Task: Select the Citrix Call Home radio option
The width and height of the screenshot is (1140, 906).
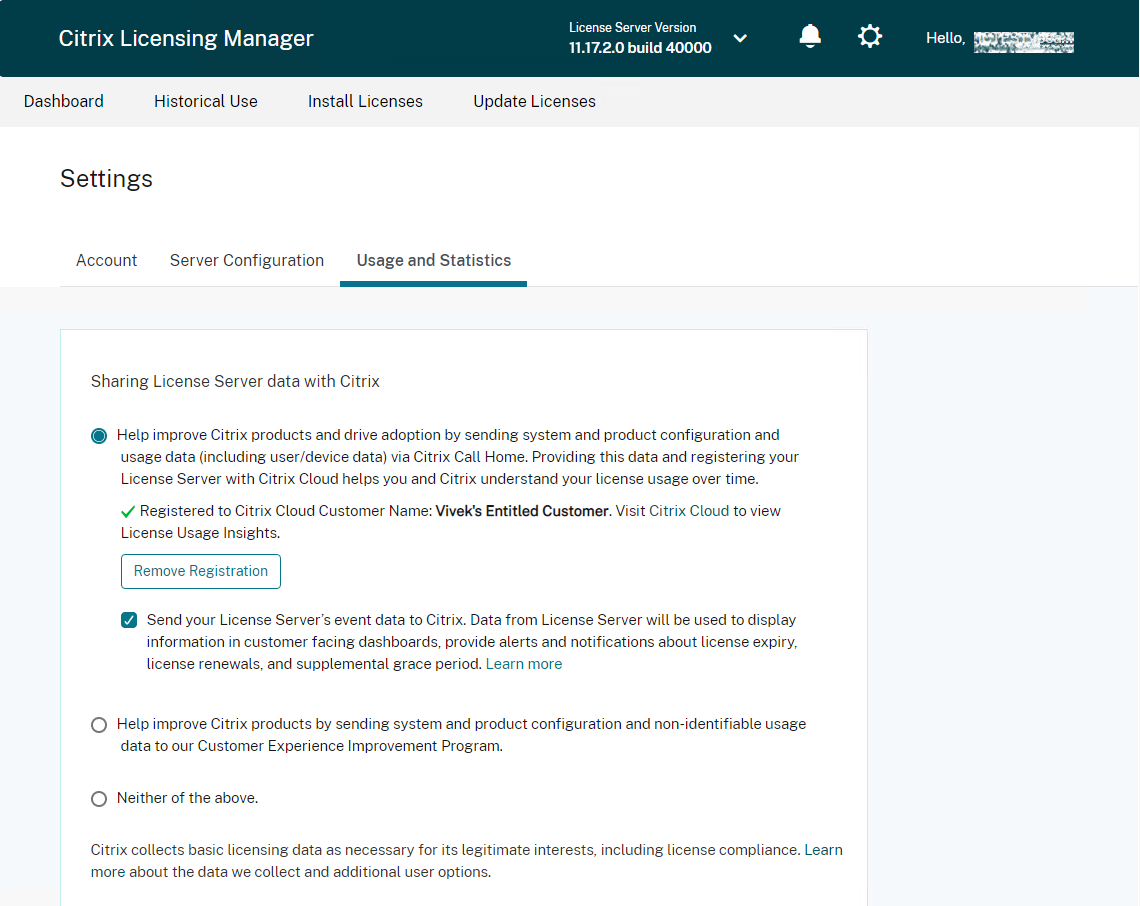Action: pos(99,436)
